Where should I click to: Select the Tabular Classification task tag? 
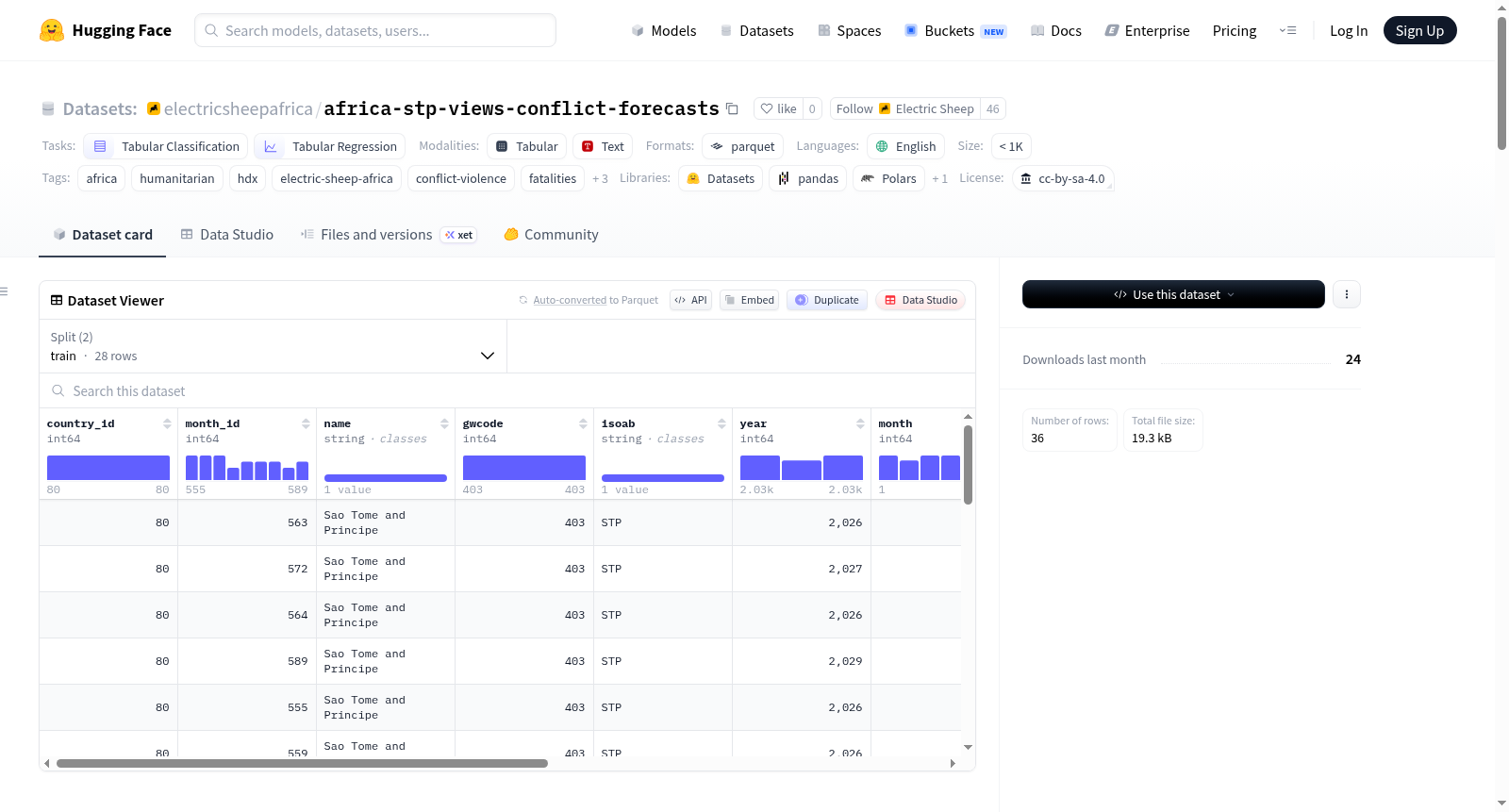tap(166, 146)
